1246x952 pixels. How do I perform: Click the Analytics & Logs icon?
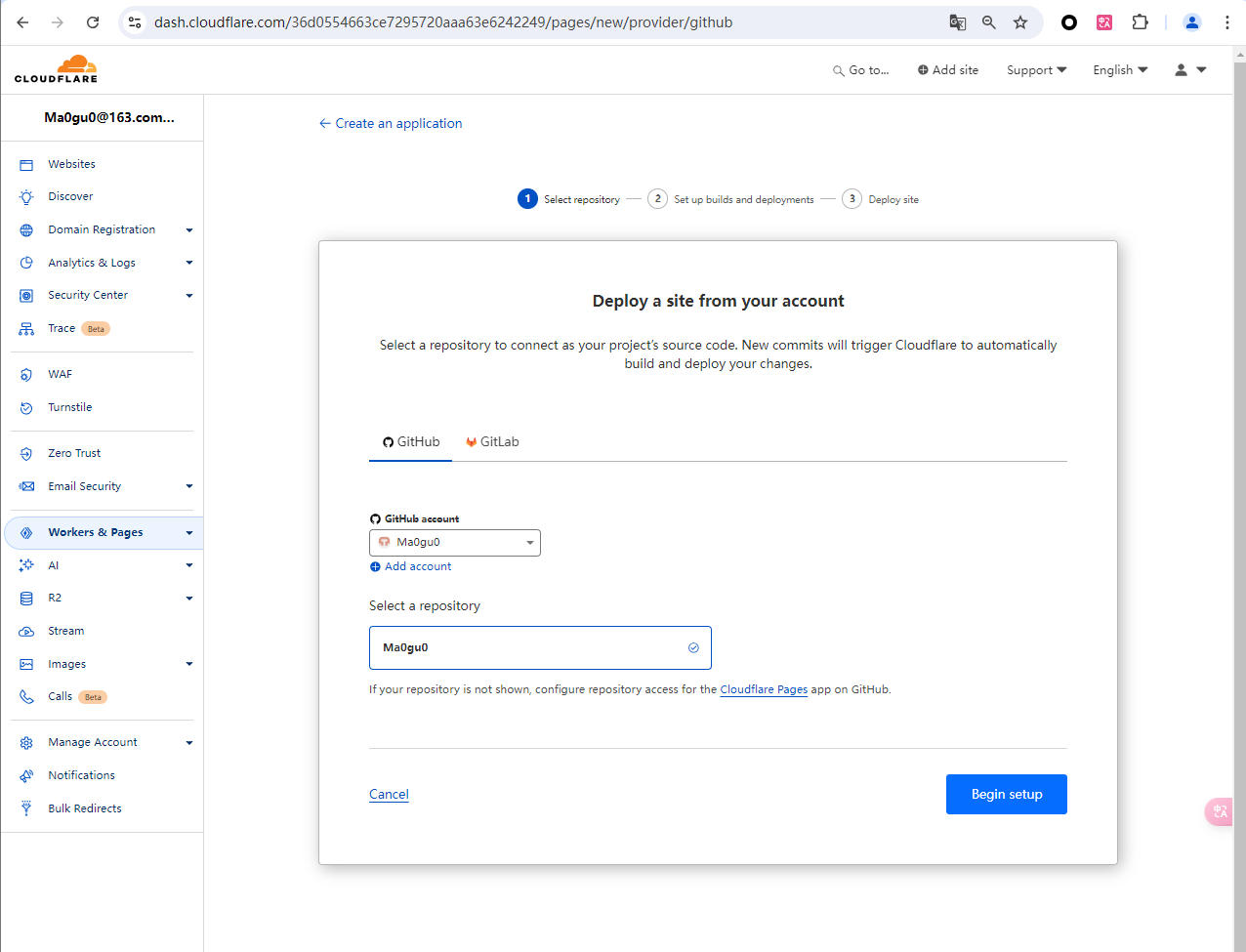click(26, 263)
